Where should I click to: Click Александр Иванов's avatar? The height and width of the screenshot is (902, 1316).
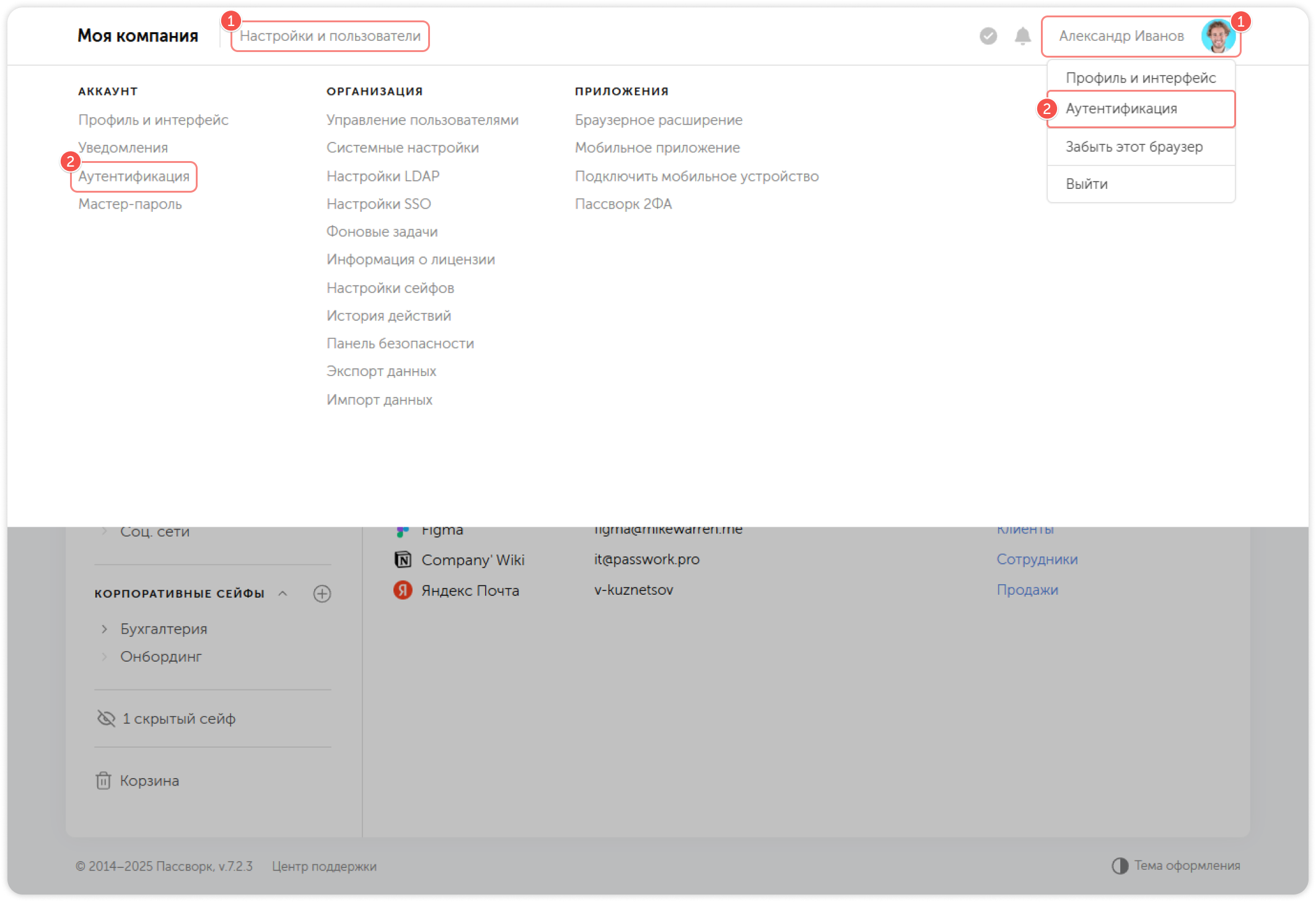(x=1218, y=36)
